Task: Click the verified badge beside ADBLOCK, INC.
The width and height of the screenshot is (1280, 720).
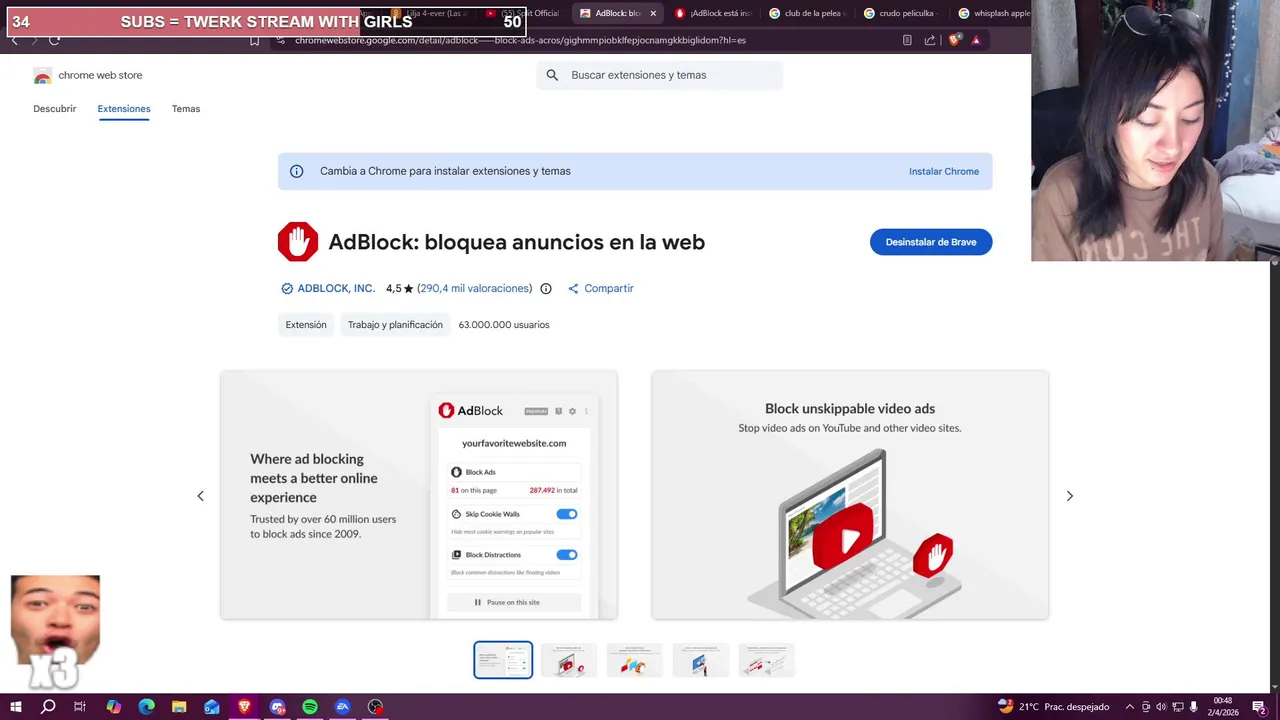Action: [287, 288]
